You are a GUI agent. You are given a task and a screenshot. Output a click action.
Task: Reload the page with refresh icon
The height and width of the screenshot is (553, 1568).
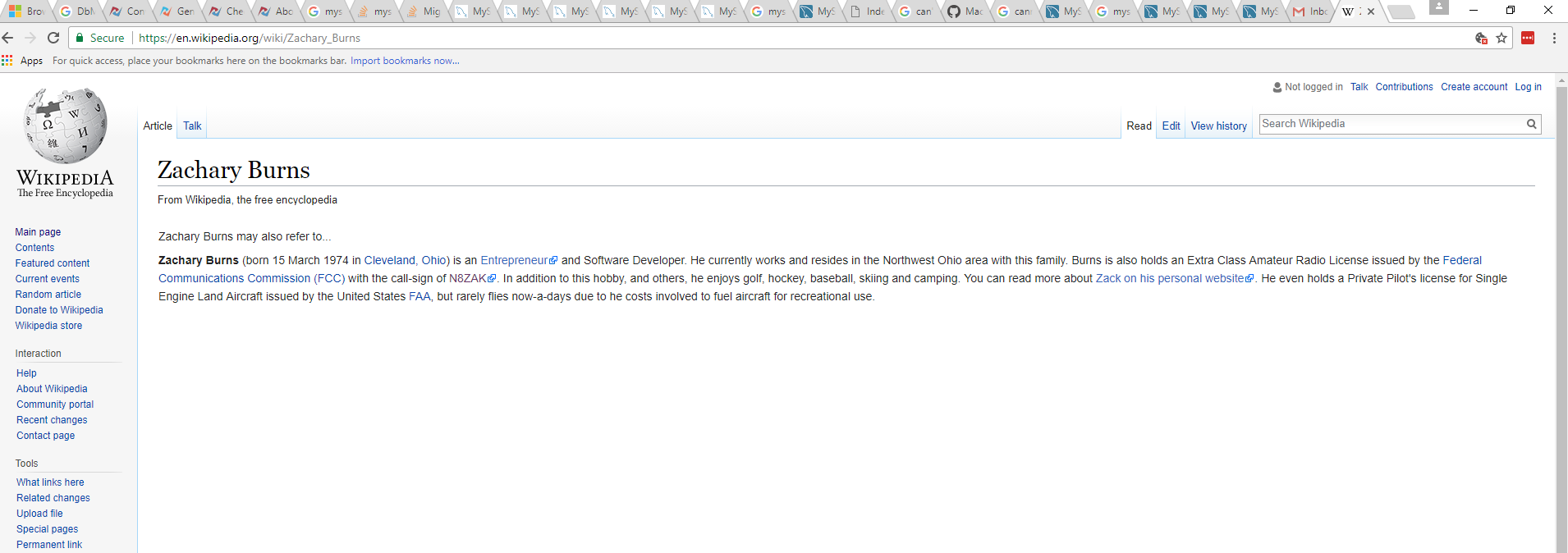53,38
